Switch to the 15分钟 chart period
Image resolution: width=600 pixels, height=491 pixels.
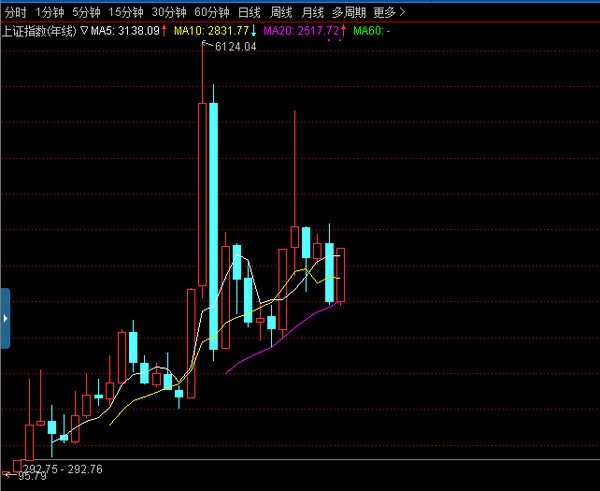pyautogui.click(x=127, y=13)
